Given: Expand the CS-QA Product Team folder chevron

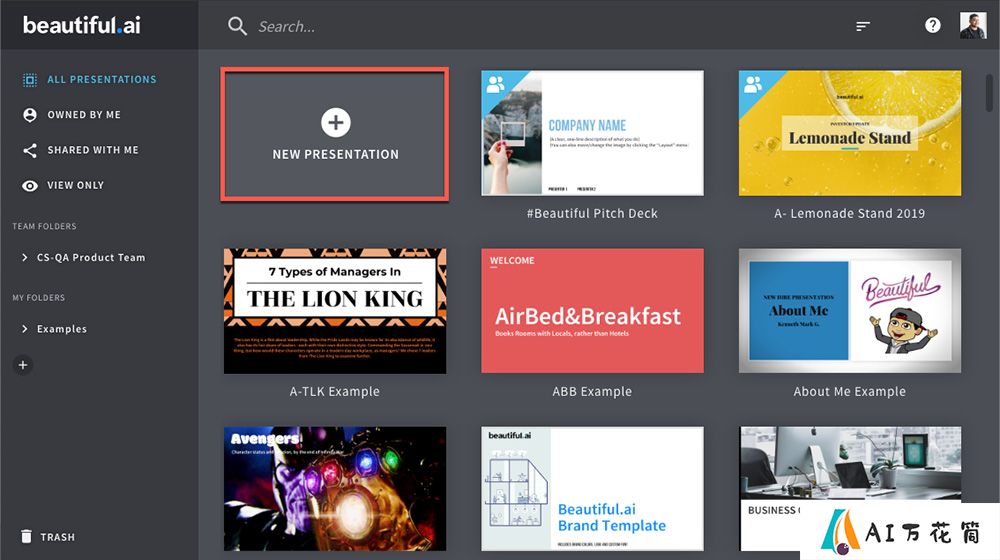Looking at the screenshot, I should coord(24,258).
